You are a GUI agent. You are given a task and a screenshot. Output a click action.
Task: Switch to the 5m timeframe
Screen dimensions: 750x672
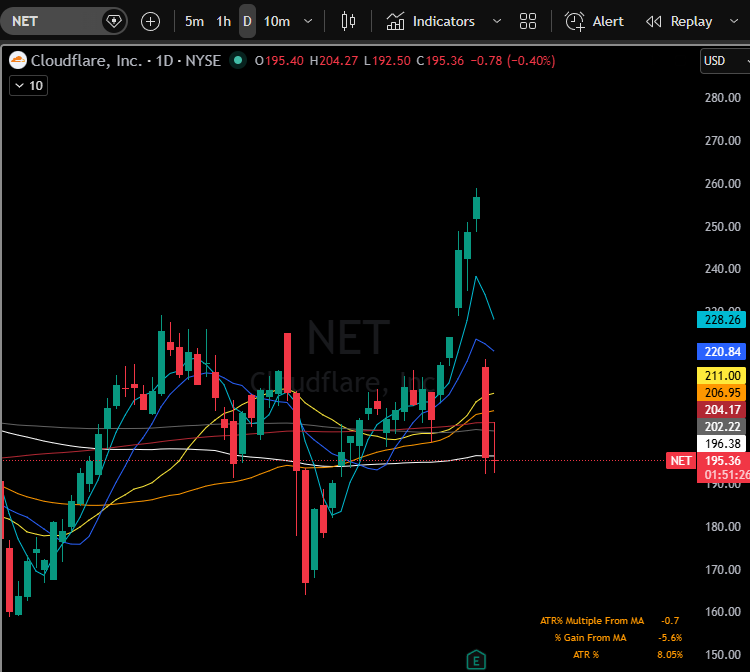194,22
